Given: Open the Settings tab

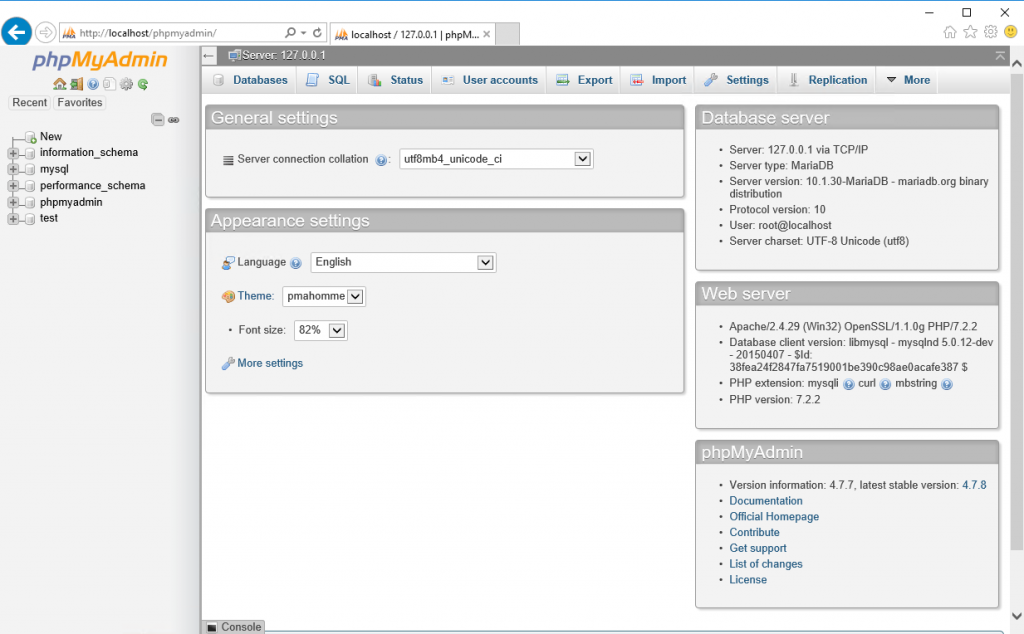Looking at the screenshot, I should pos(737,80).
